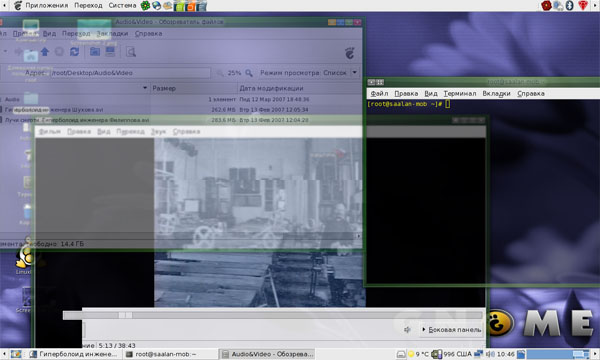Viewport: 600px width, 360px height.
Task: Click the volume speaker icon in video player
Action: click(408, 329)
